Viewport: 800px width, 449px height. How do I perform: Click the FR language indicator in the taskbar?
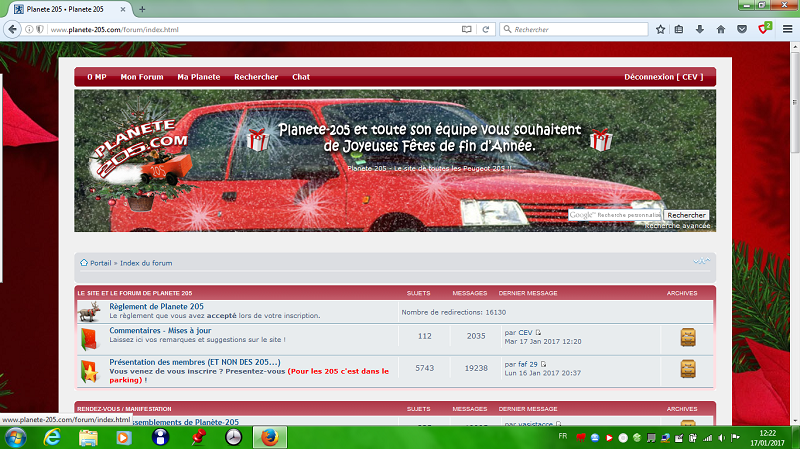[x=562, y=436]
